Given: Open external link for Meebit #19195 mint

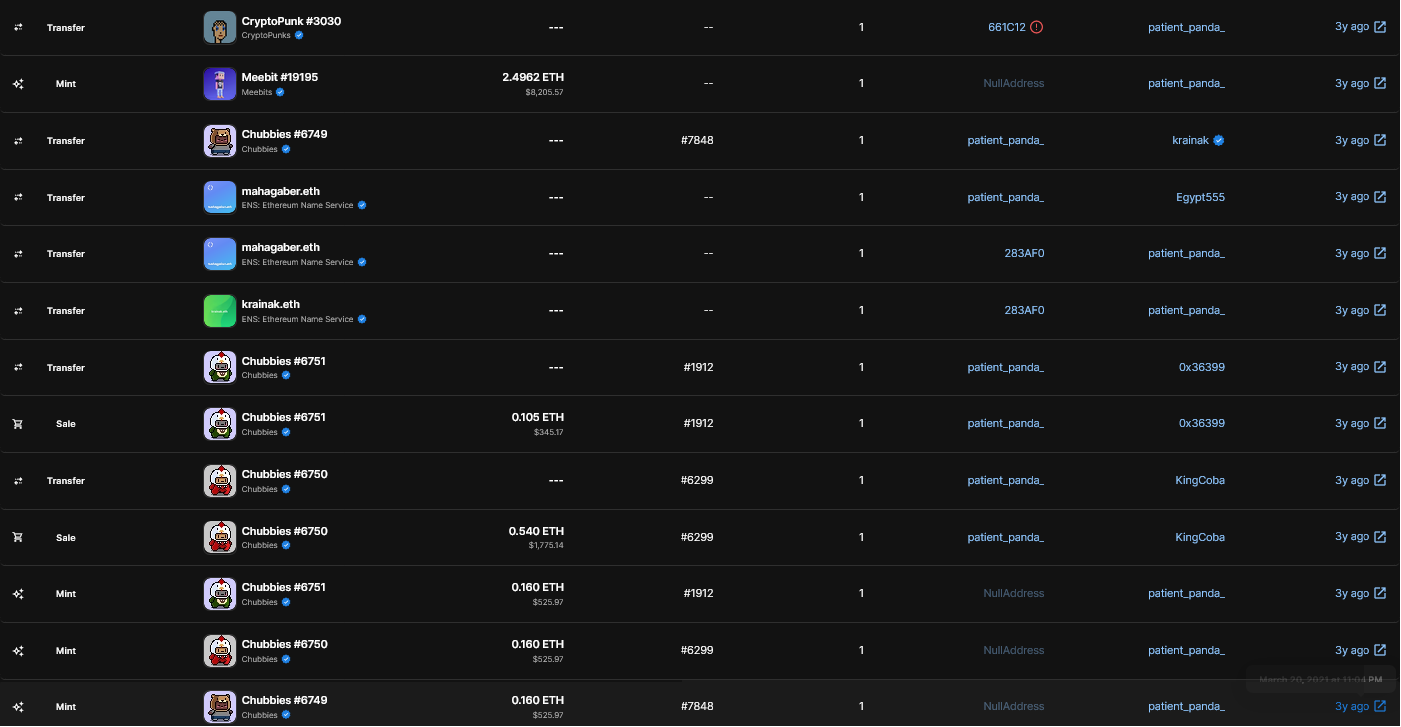Looking at the screenshot, I should pos(1380,83).
